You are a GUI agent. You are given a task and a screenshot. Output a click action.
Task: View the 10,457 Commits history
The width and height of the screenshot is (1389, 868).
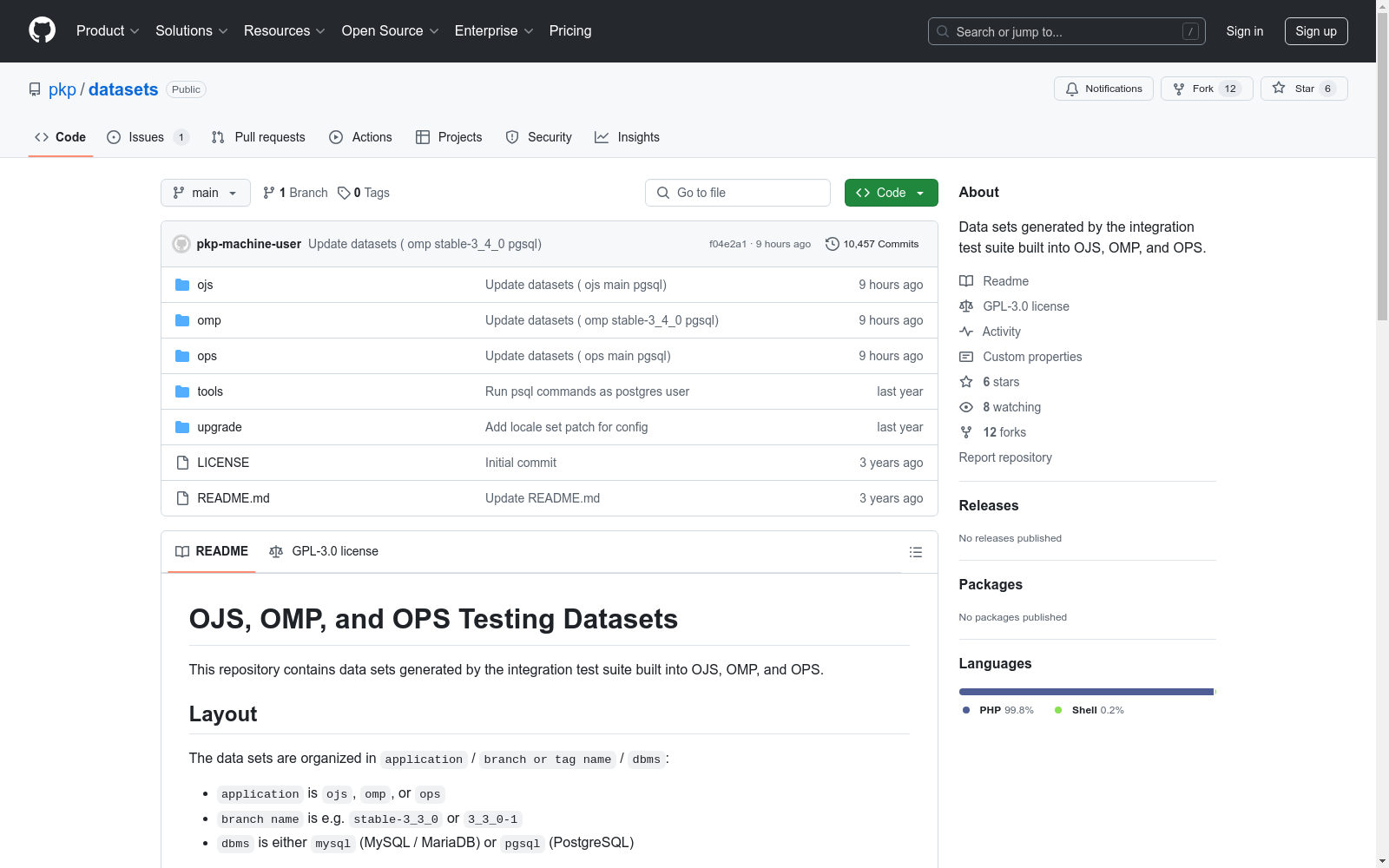pos(872,244)
